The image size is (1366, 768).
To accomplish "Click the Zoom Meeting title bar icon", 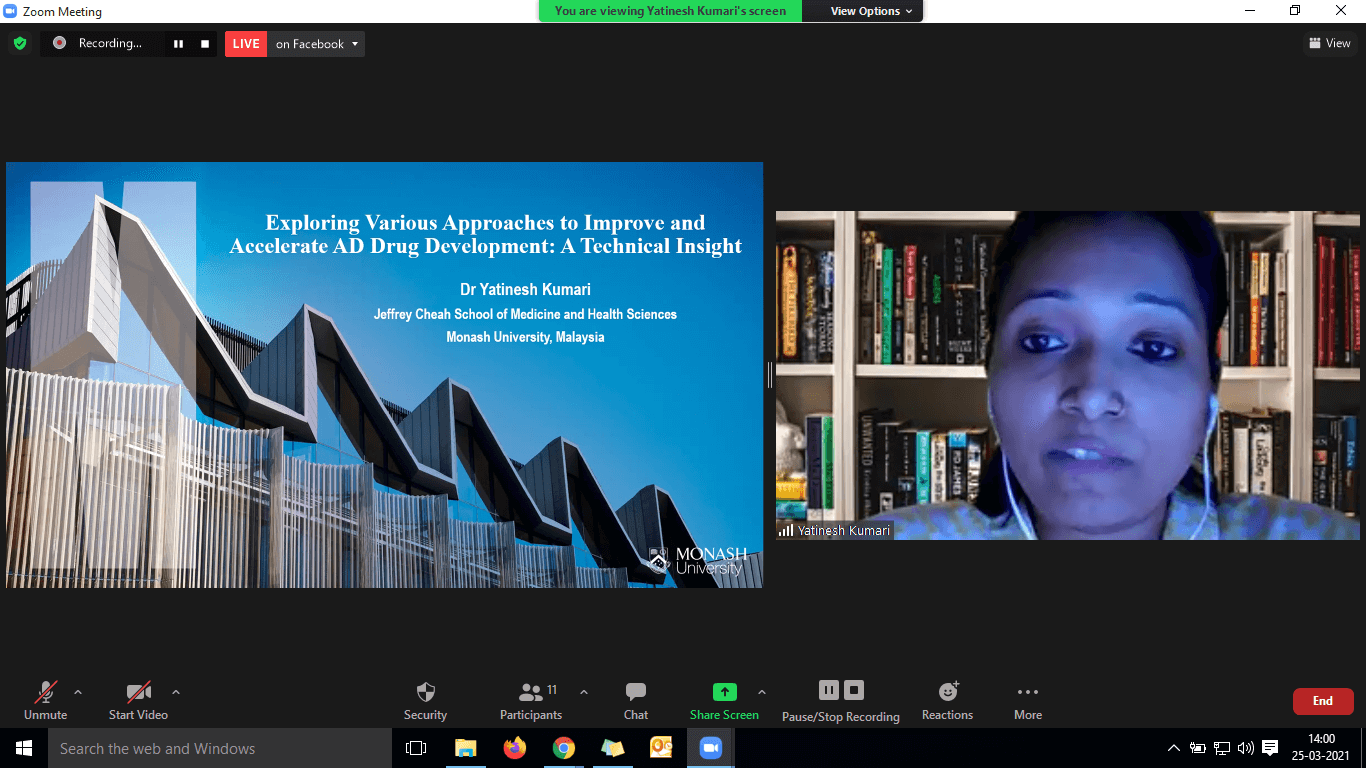I will 11,12.
